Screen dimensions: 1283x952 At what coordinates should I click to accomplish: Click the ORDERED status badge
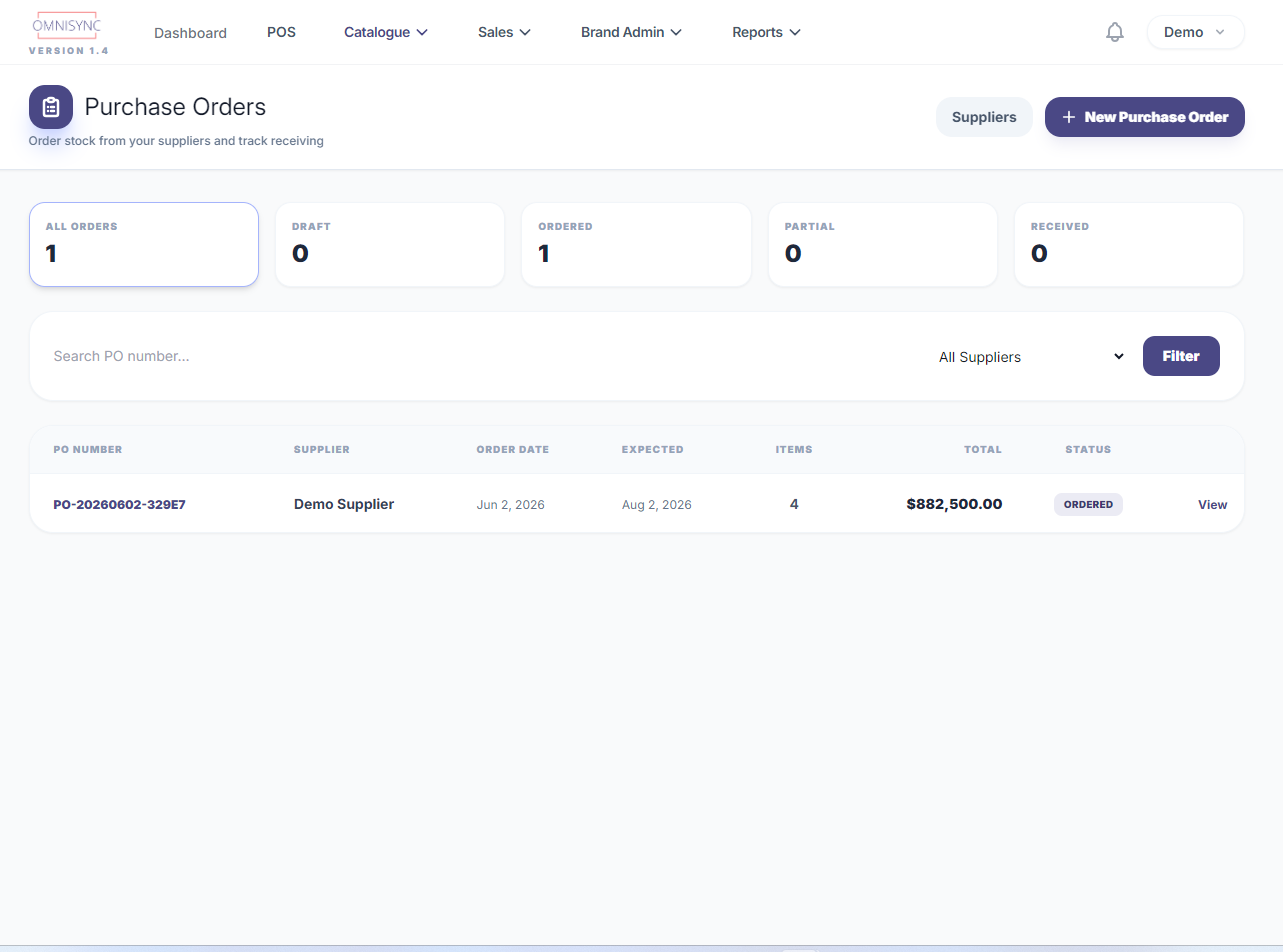(1088, 505)
